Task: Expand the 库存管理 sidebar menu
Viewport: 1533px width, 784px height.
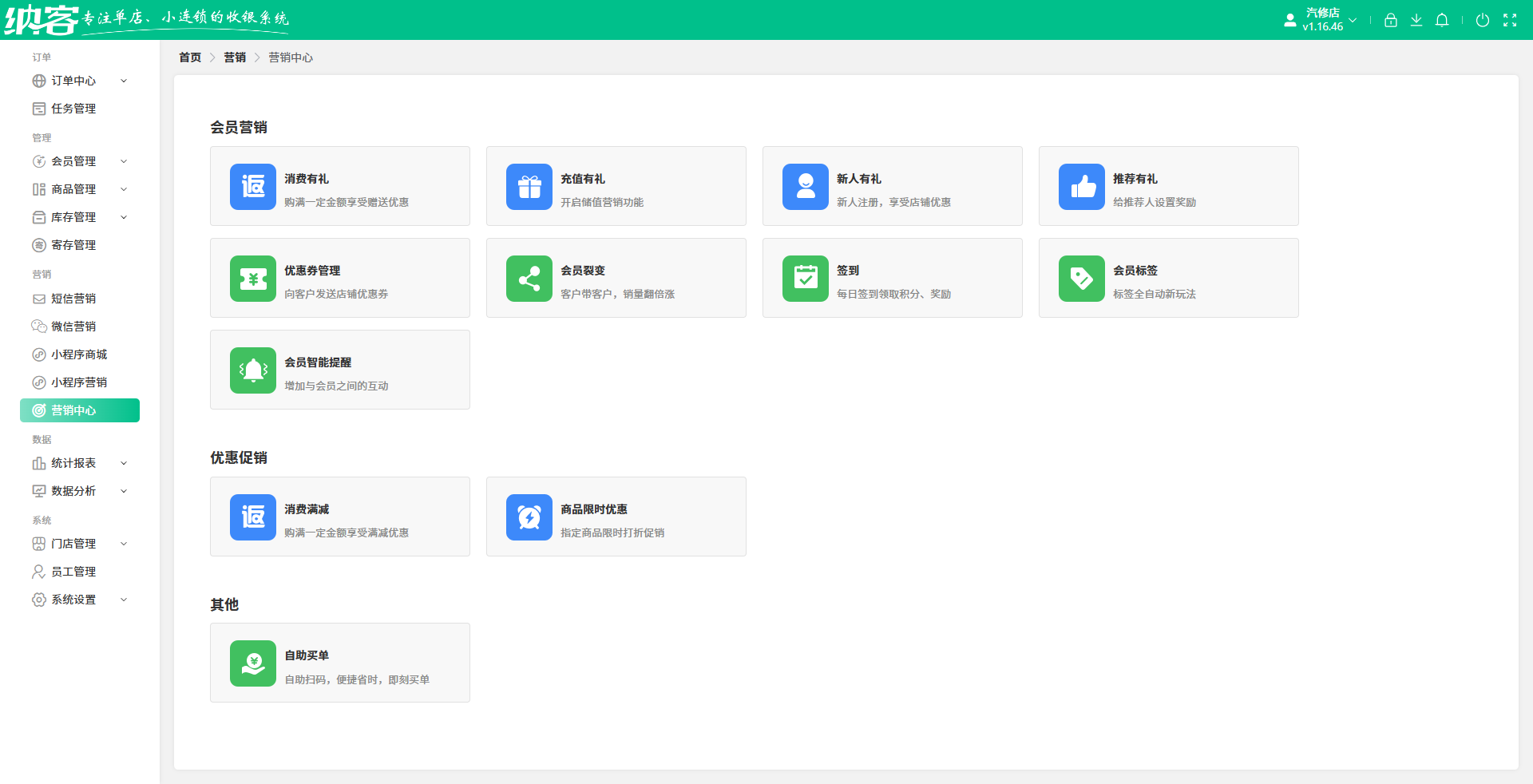Action: 80,217
